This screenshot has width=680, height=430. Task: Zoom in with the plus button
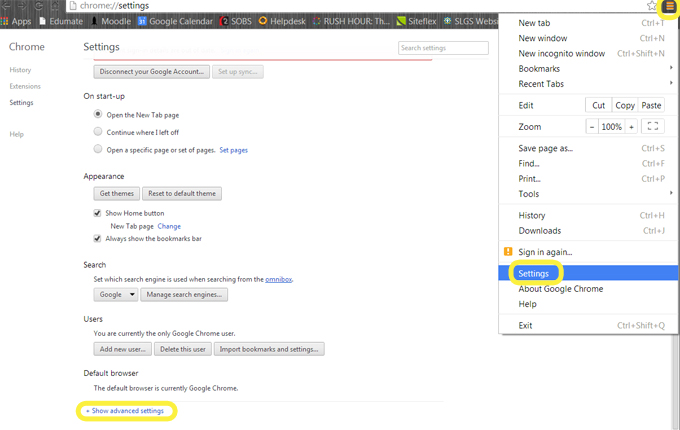[631, 127]
